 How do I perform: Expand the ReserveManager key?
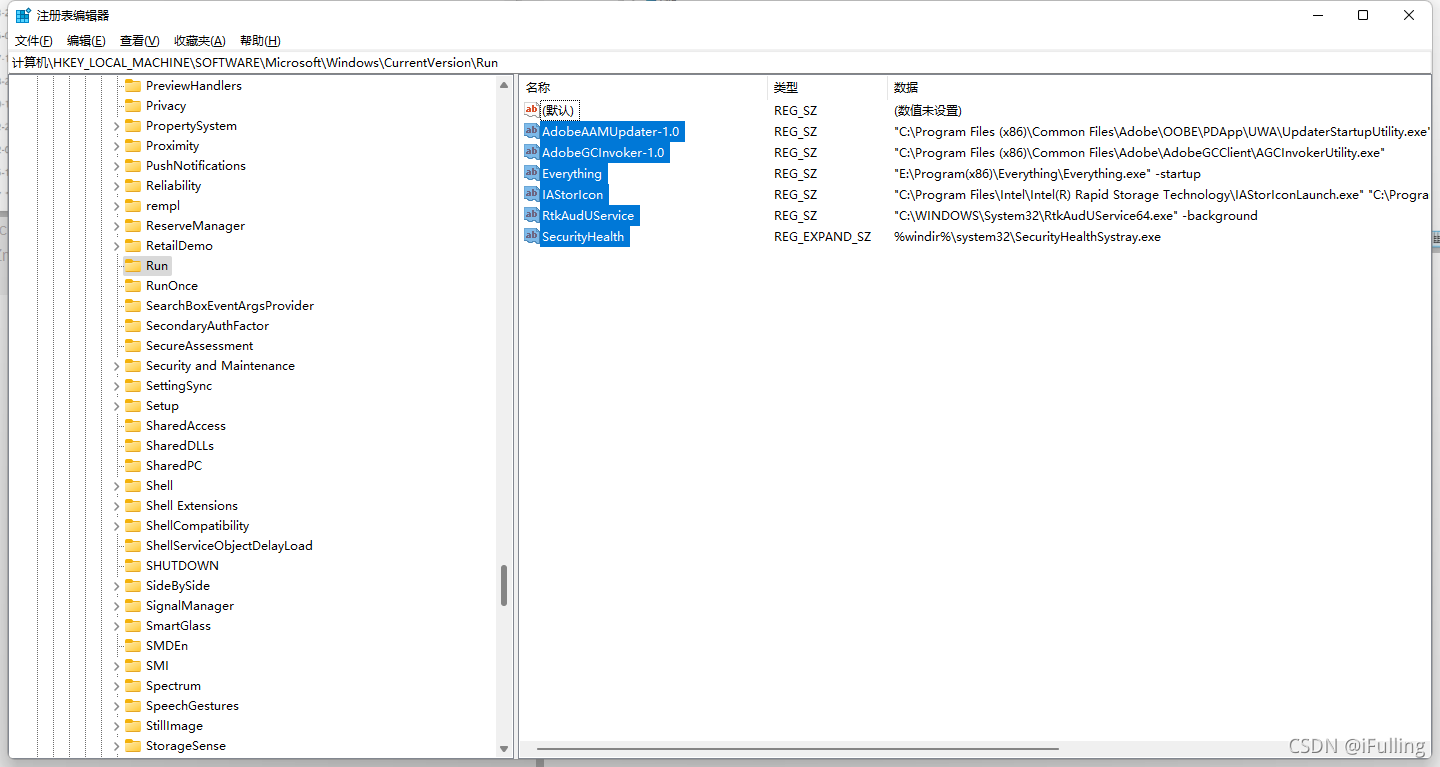(116, 226)
